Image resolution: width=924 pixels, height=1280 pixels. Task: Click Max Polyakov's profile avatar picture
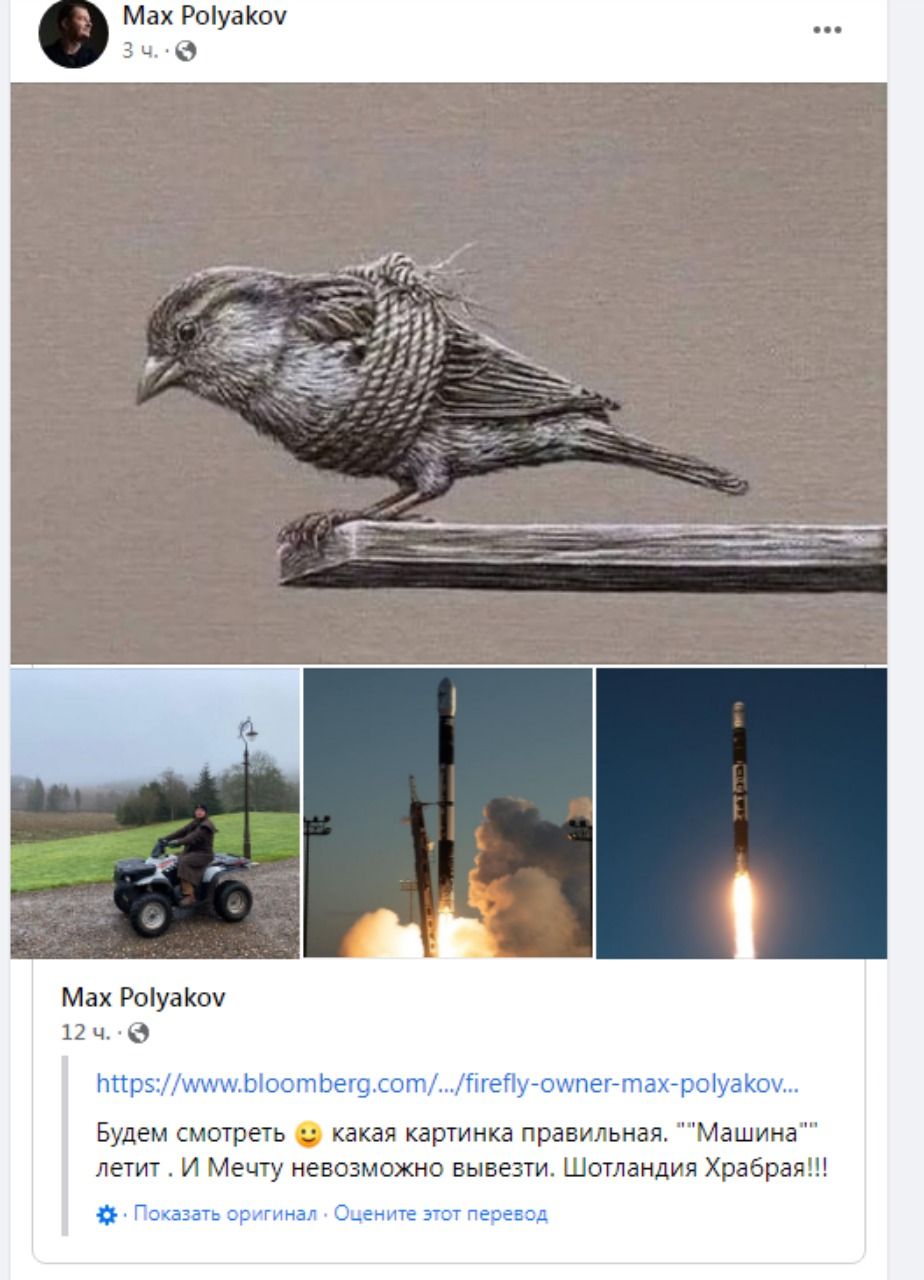(x=73, y=33)
